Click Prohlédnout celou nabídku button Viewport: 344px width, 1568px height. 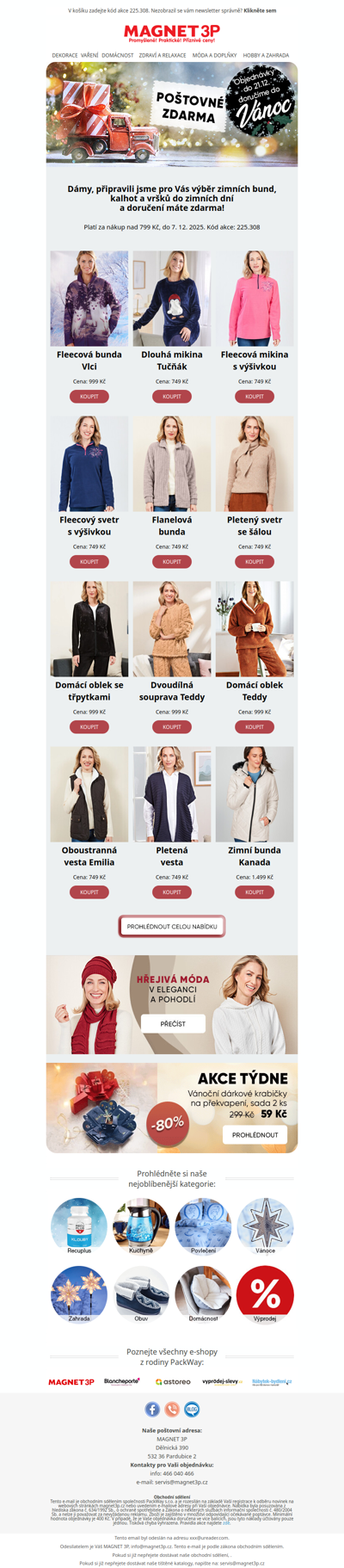[x=172, y=926]
